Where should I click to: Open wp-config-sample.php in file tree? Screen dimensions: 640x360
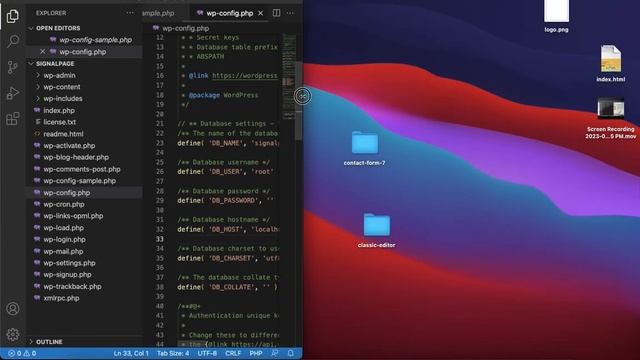click(x=80, y=181)
